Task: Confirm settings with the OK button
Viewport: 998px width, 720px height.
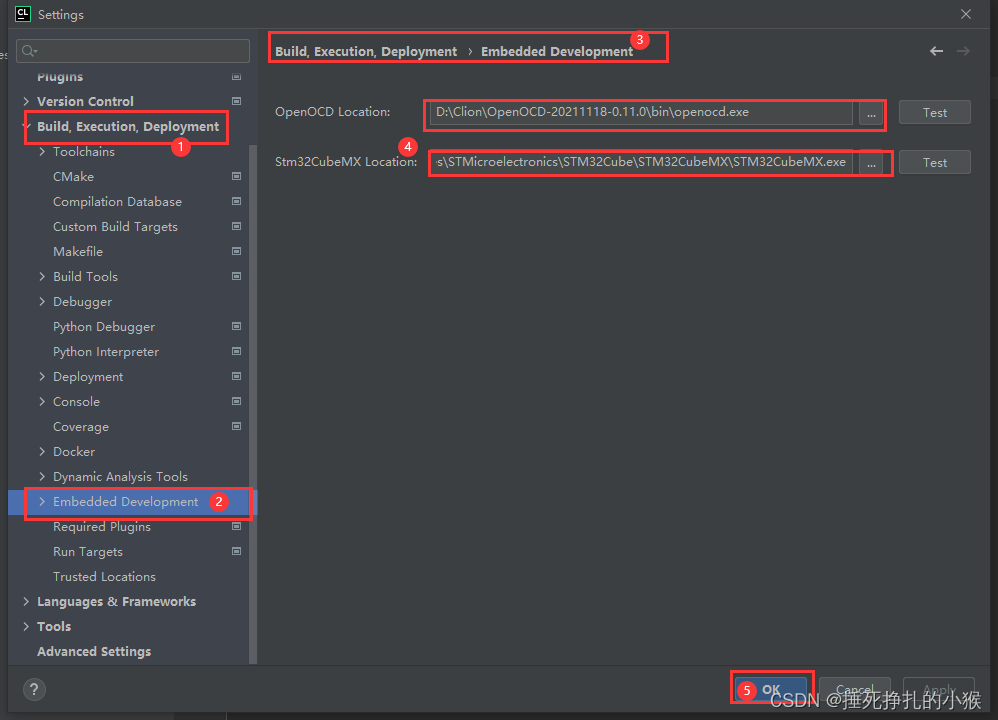Action: click(x=771, y=689)
